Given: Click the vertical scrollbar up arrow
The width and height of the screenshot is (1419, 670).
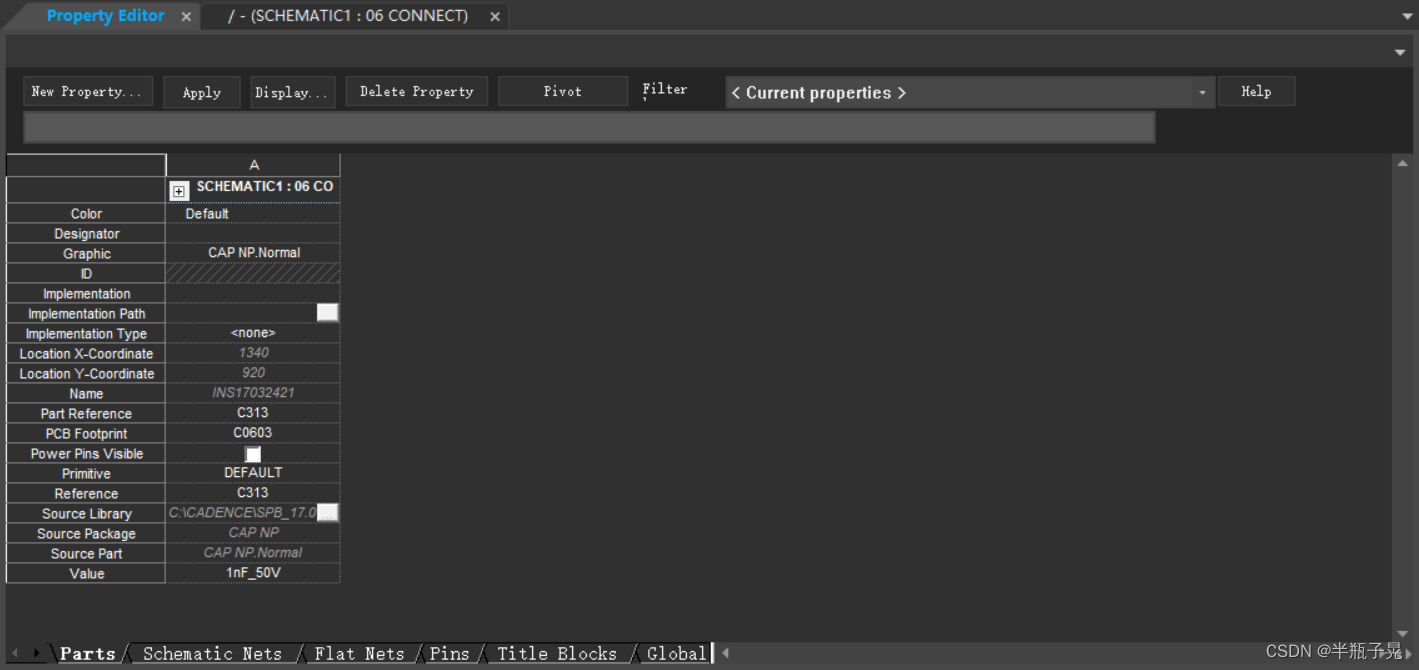Looking at the screenshot, I should pyautogui.click(x=1402, y=163).
